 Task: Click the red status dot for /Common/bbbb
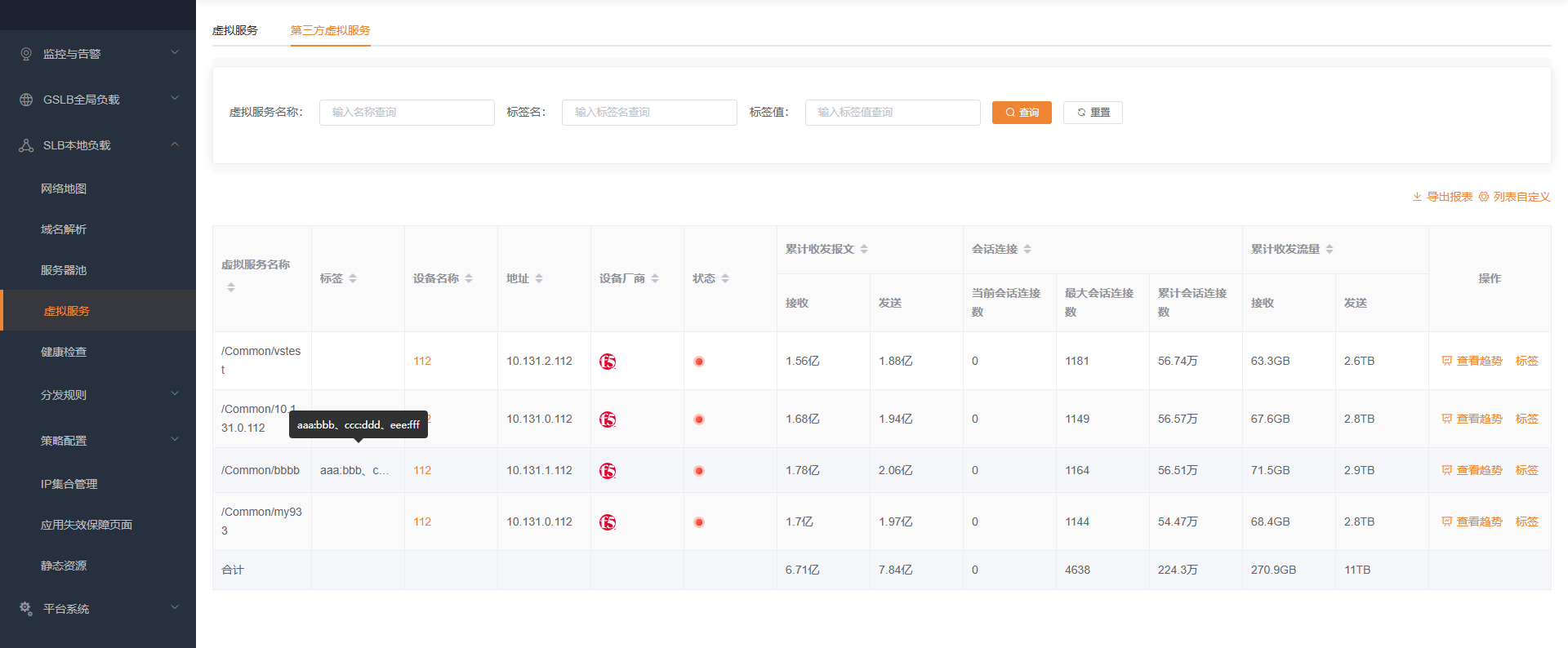pos(699,471)
